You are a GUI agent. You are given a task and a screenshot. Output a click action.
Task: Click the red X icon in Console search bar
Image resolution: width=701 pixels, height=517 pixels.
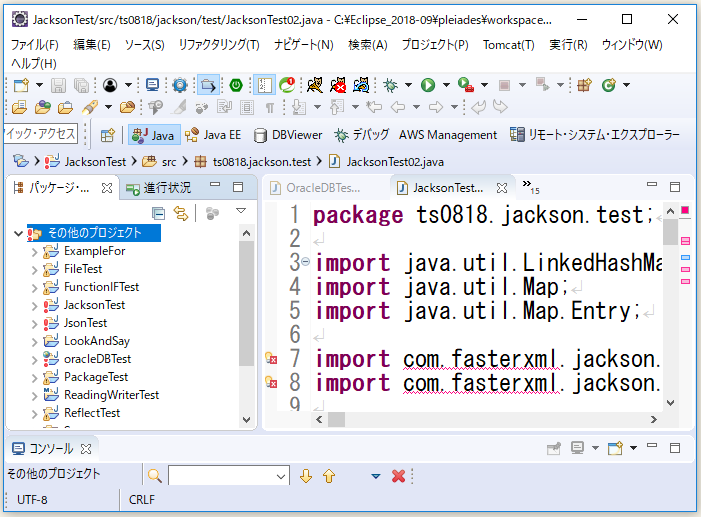pos(398,476)
